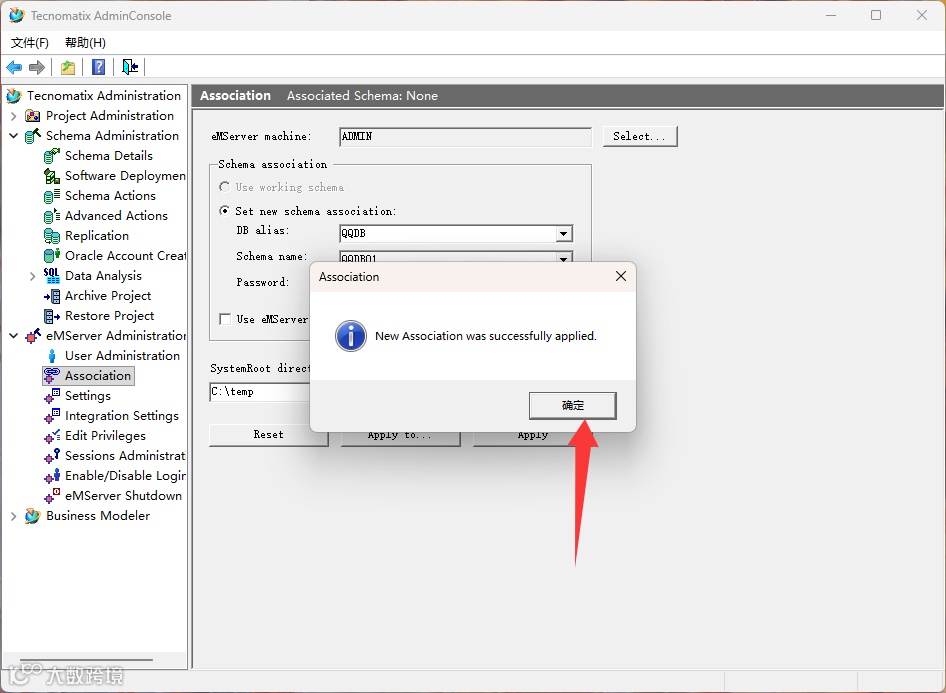
Task: Expand the Project Administration node
Action: point(13,116)
